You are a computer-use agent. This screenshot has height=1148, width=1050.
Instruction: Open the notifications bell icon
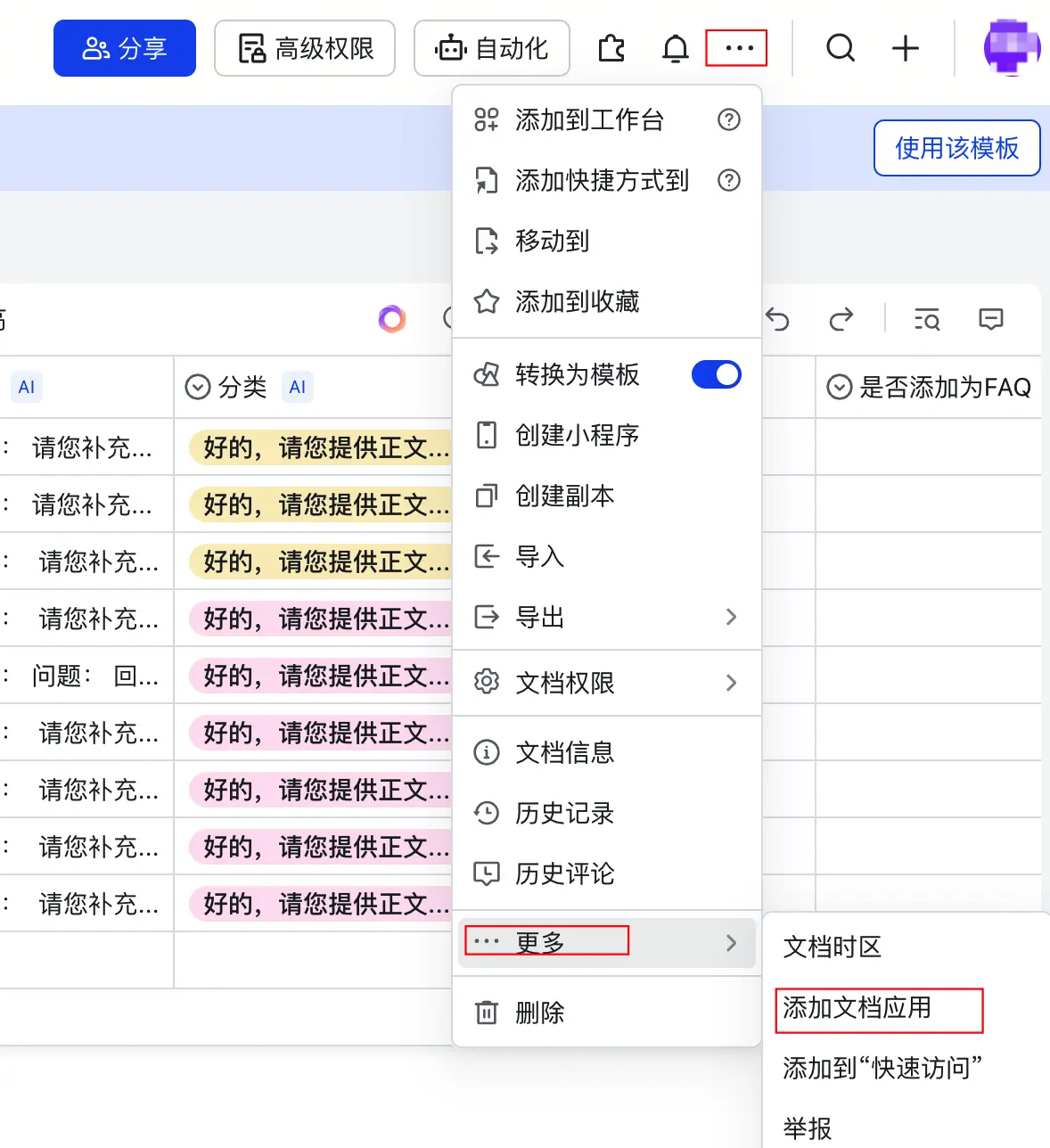pyautogui.click(x=676, y=48)
